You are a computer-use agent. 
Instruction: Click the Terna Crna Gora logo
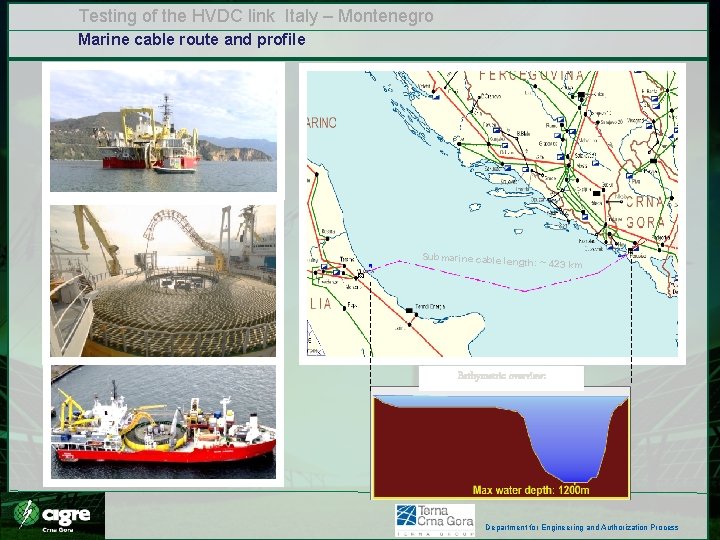coord(435,520)
